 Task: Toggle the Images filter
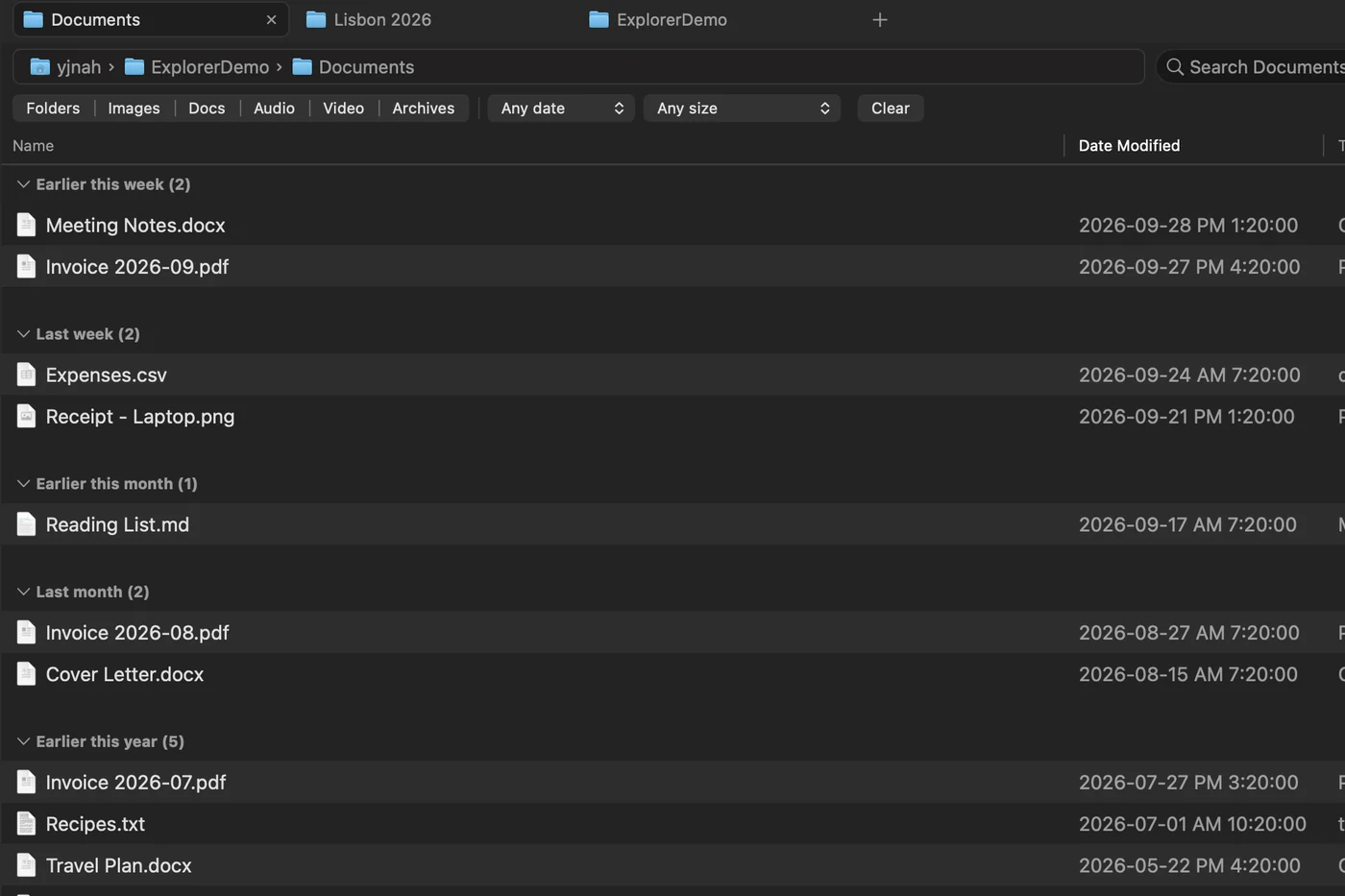[134, 109]
